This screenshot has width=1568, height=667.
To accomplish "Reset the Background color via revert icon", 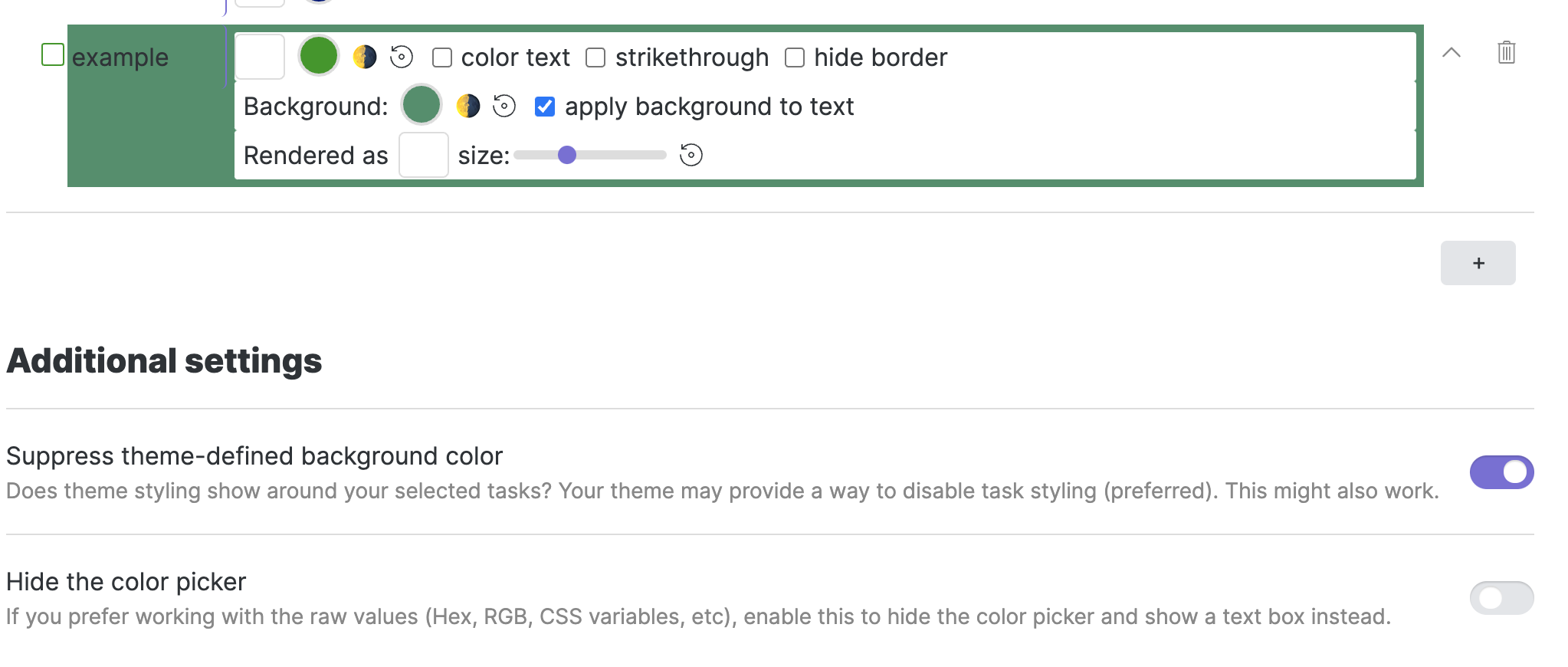I will 504,106.
